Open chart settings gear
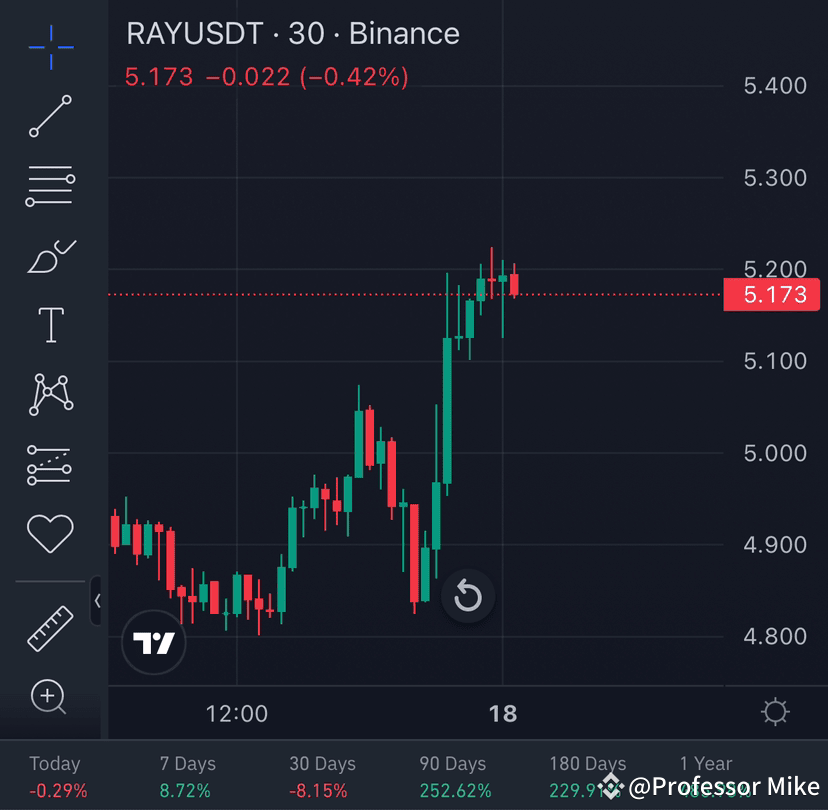This screenshot has height=810, width=828. [x=776, y=712]
